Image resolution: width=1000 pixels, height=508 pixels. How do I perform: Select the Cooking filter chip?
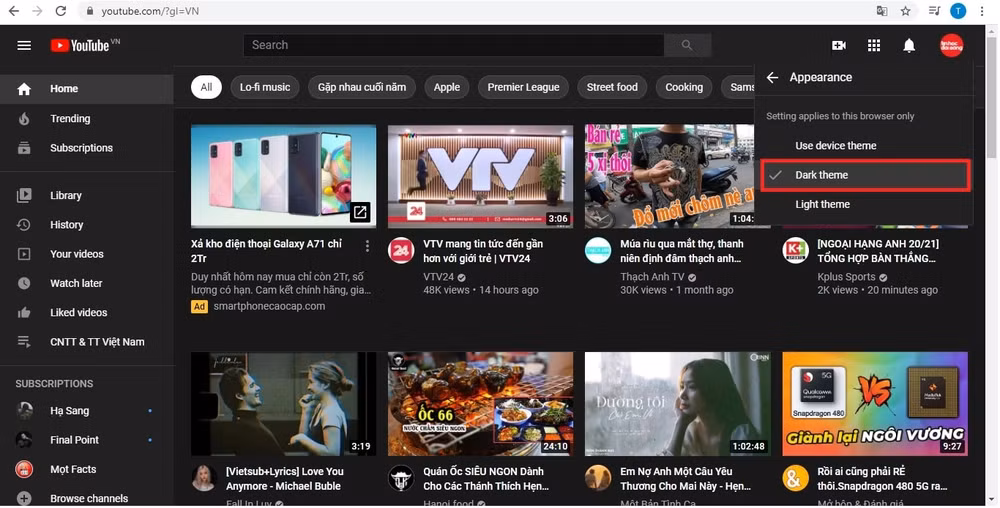[x=684, y=87]
